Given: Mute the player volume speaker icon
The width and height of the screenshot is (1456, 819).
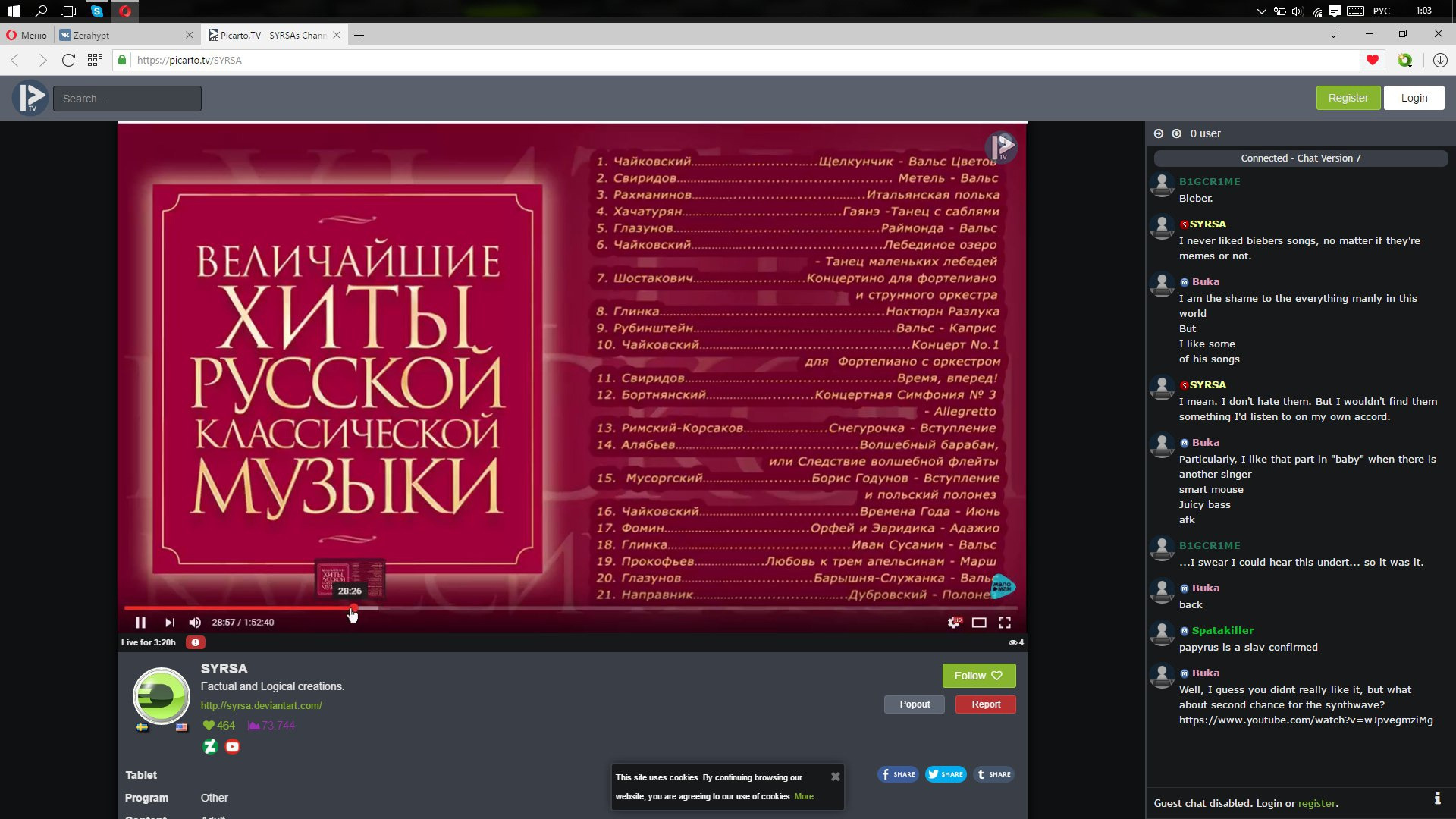Looking at the screenshot, I should pos(195,623).
